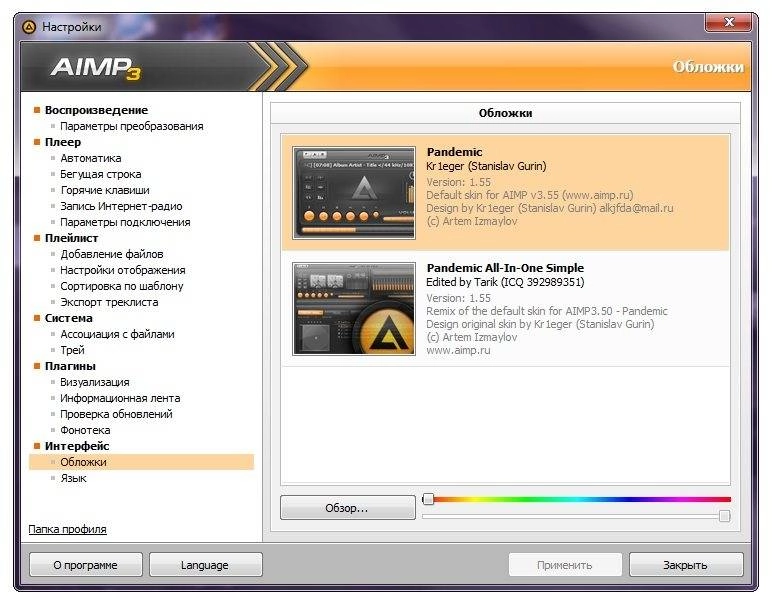Click 'Kr1eger (Stanislav Gurin)' author line under Pandemic

(486, 166)
